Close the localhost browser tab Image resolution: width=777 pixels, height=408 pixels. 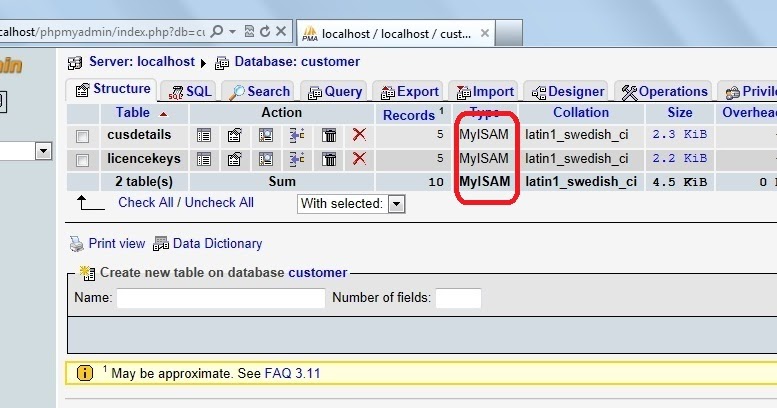click(485, 33)
